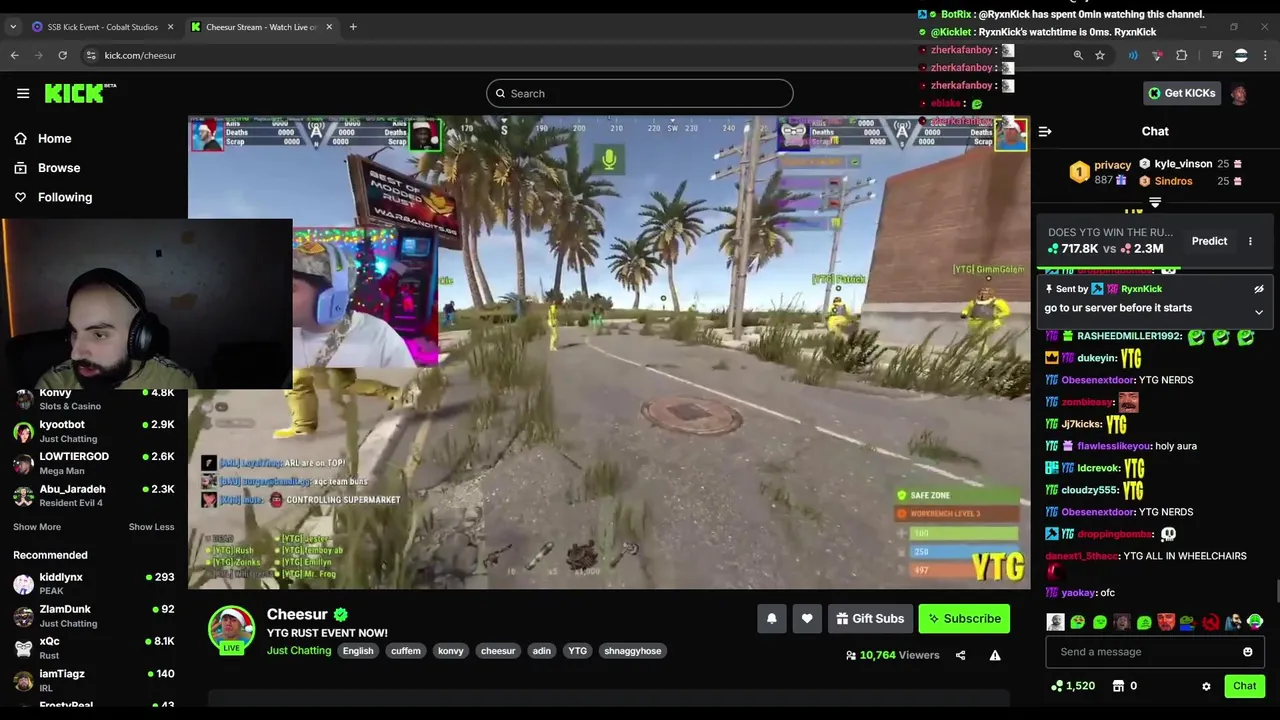Open prediction options three-dot menu
Image resolution: width=1280 pixels, height=720 pixels.
coord(1250,241)
